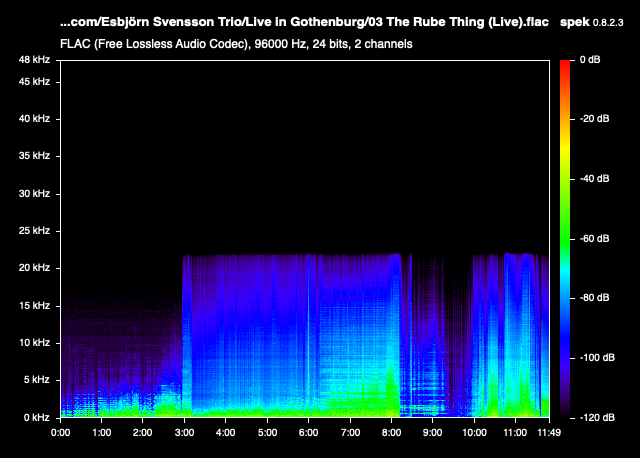This screenshot has height=458, width=640.
Task: Click the 35 kHz frequency label
Action: [34, 156]
